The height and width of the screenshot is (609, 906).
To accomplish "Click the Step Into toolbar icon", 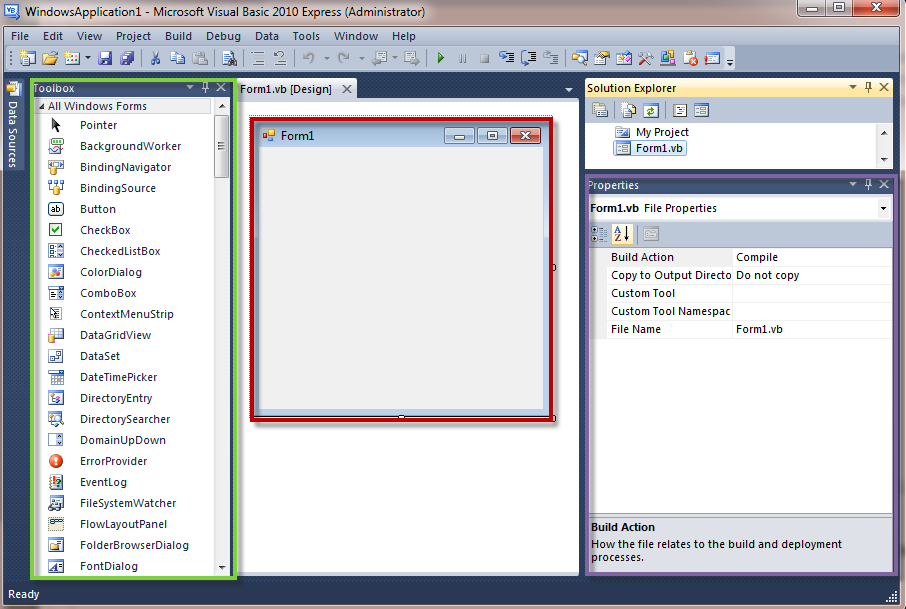I will coord(507,58).
